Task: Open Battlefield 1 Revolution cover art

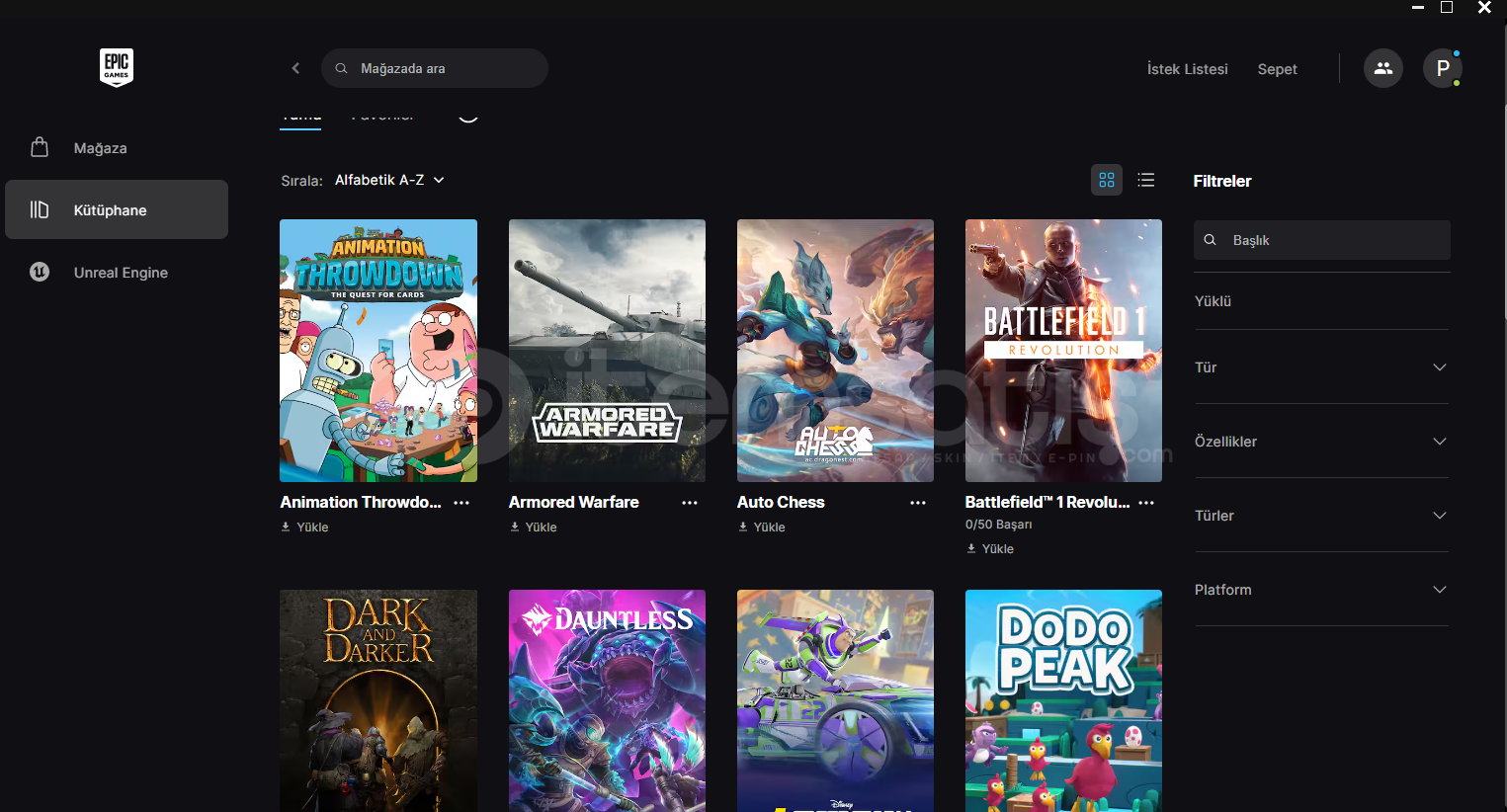Action: (x=1063, y=351)
